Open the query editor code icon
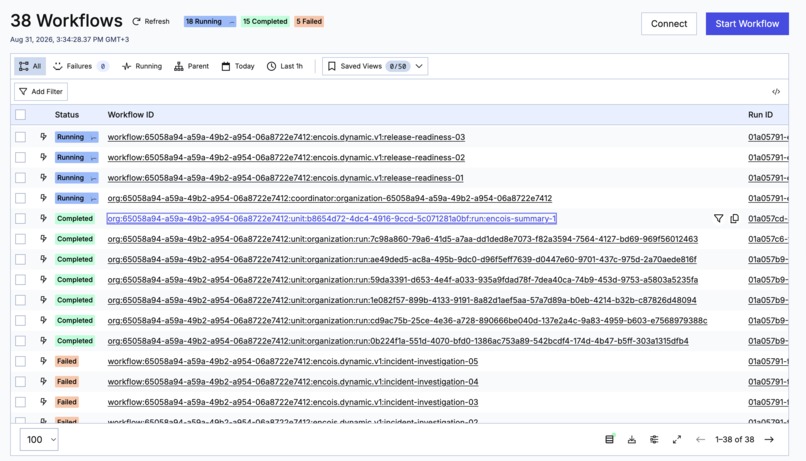The height and width of the screenshot is (461, 806). [x=776, y=91]
